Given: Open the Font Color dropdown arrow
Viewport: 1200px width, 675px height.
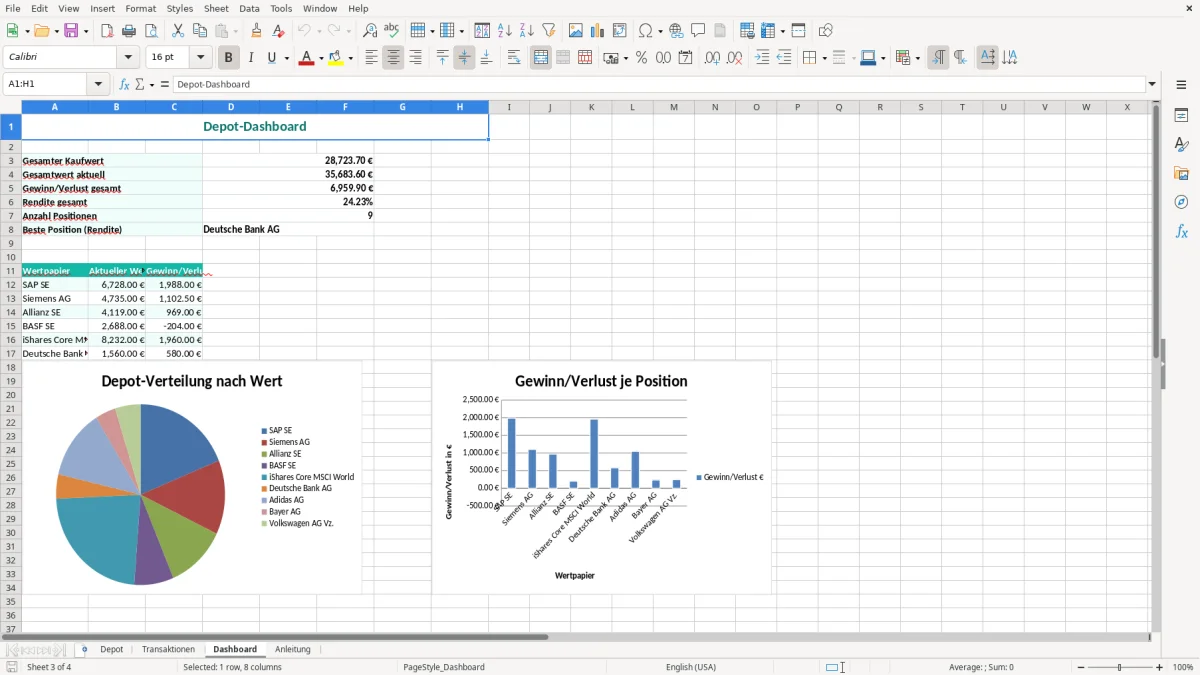Looking at the screenshot, I should pyautogui.click(x=321, y=58).
